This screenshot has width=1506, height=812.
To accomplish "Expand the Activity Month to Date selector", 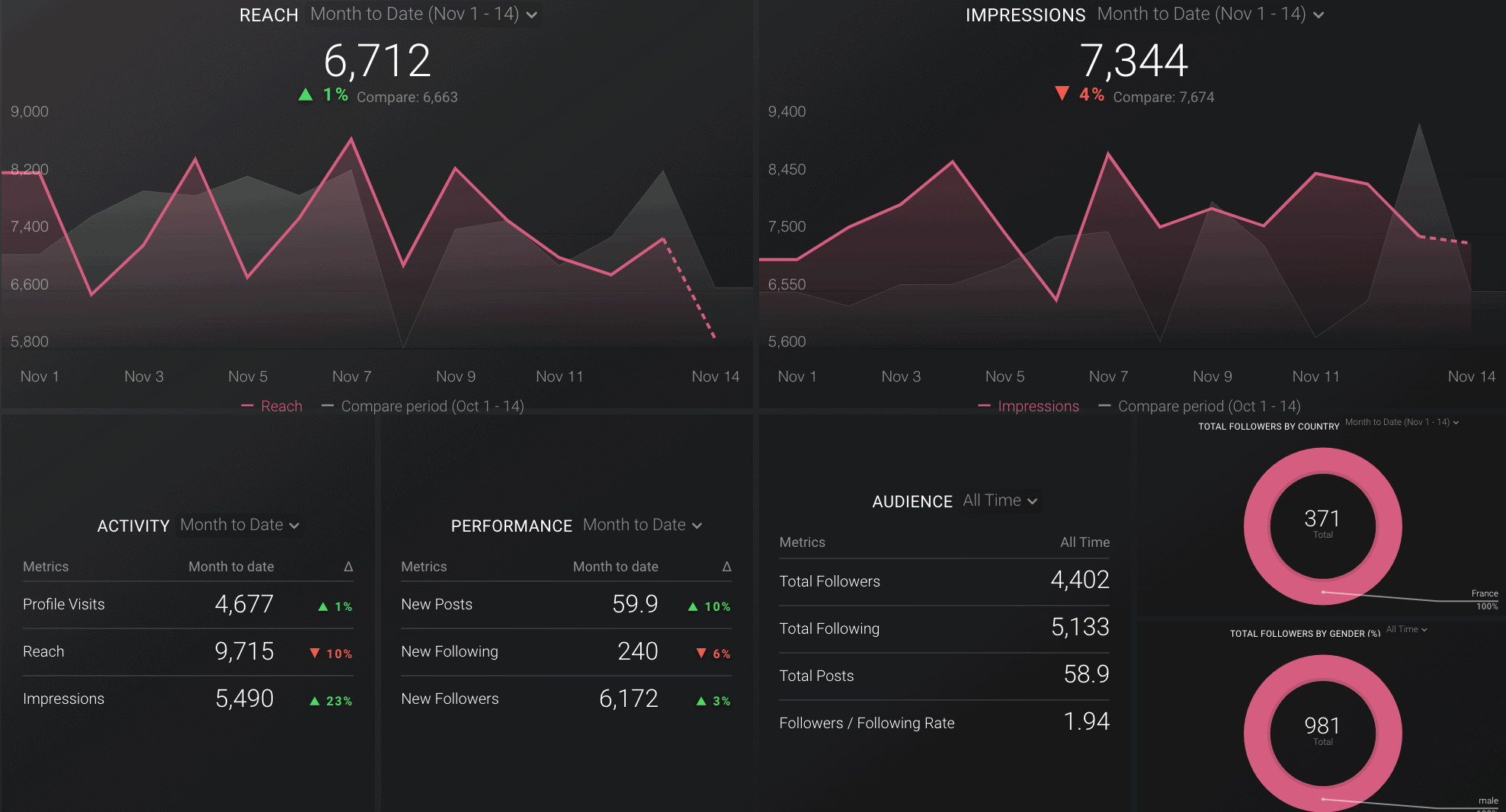I will (x=239, y=524).
